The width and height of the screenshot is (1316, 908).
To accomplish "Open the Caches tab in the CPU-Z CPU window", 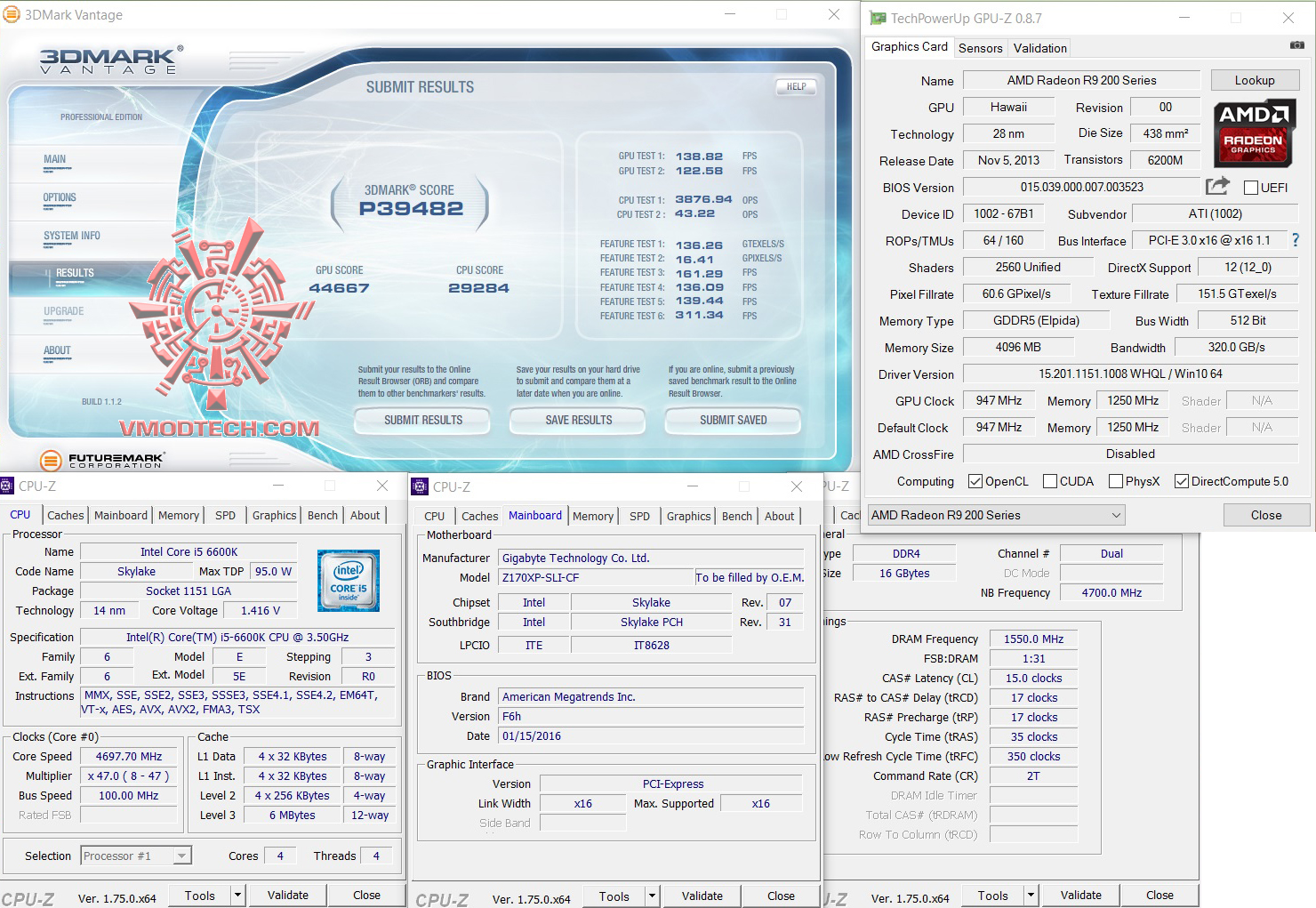I will click(66, 515).
